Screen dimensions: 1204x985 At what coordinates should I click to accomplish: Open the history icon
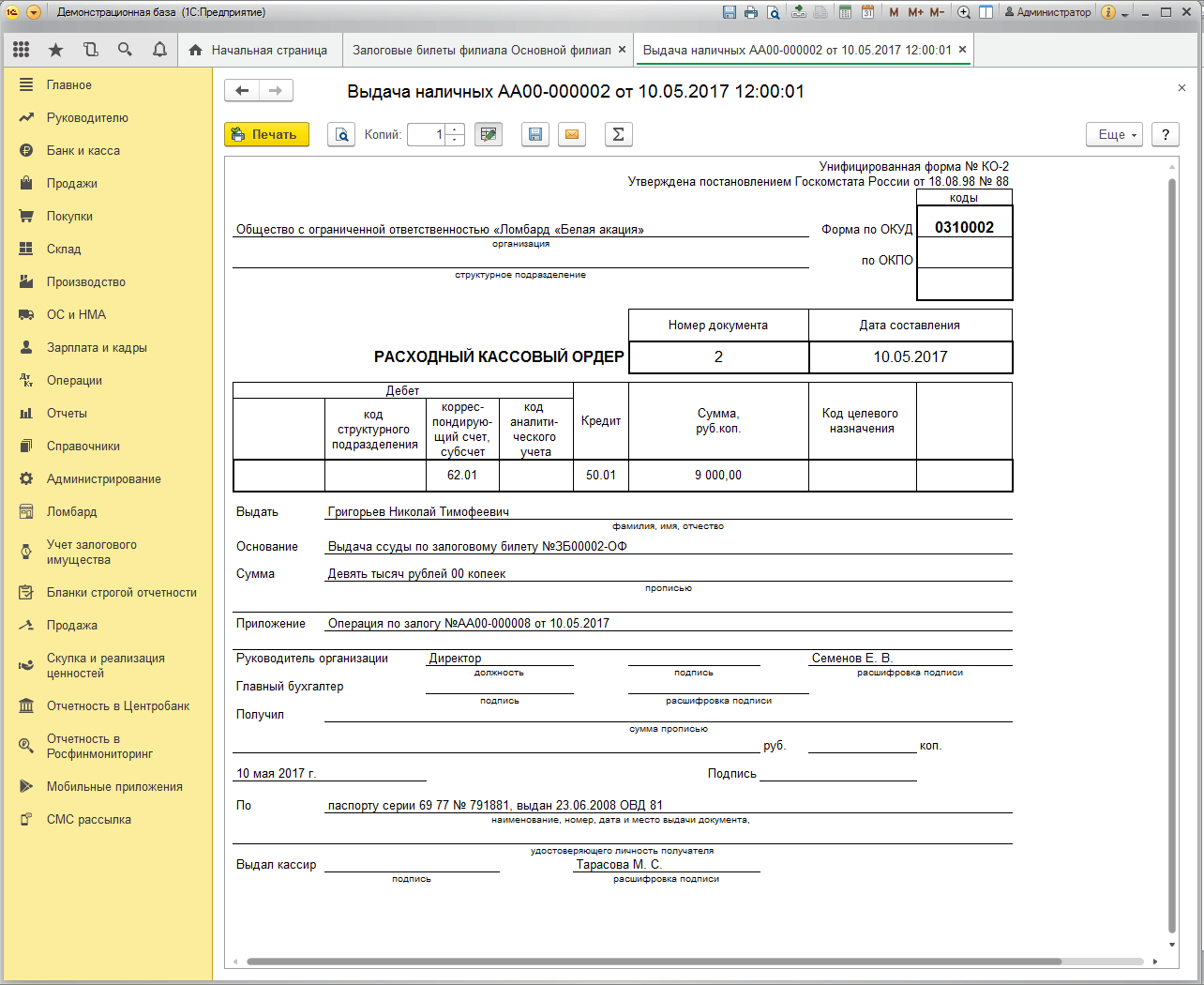[x=90, y=50]
